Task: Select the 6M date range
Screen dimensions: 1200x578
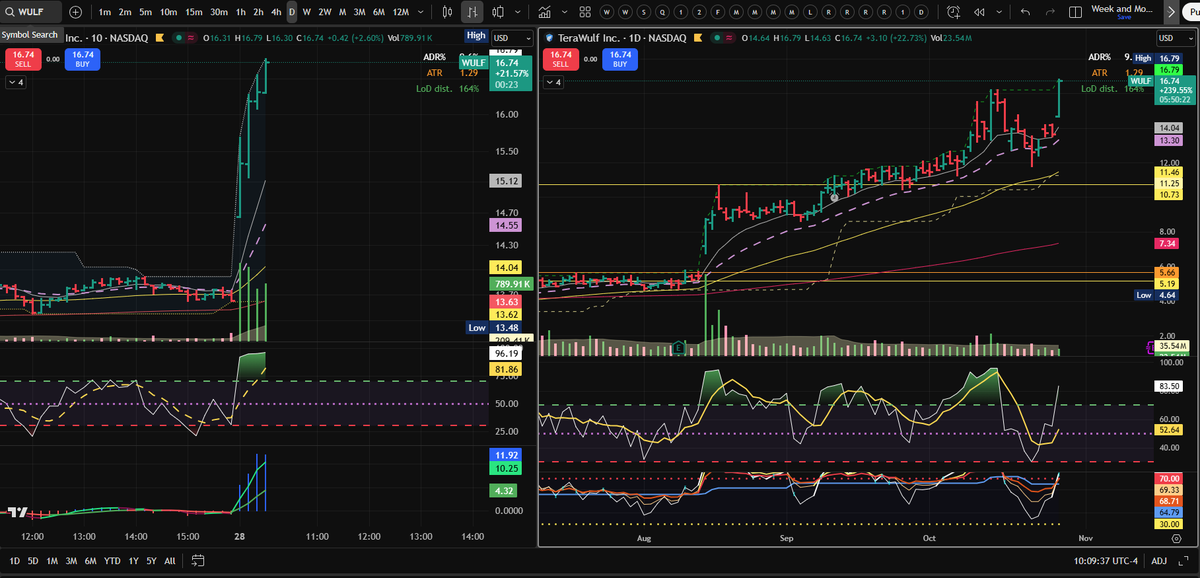Action: (x=92, y=560)
